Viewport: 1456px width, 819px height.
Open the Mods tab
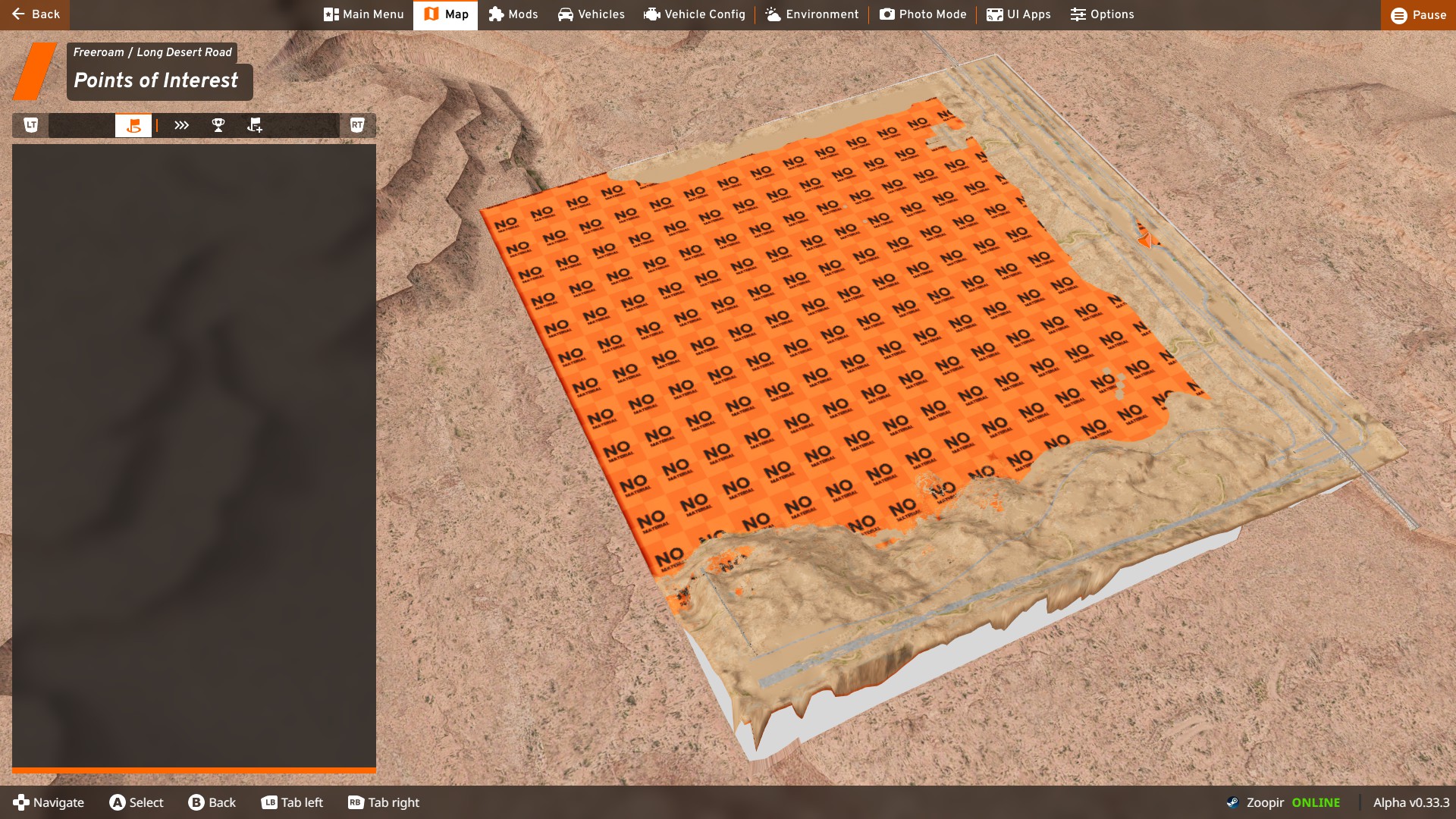tap(513, 14)
